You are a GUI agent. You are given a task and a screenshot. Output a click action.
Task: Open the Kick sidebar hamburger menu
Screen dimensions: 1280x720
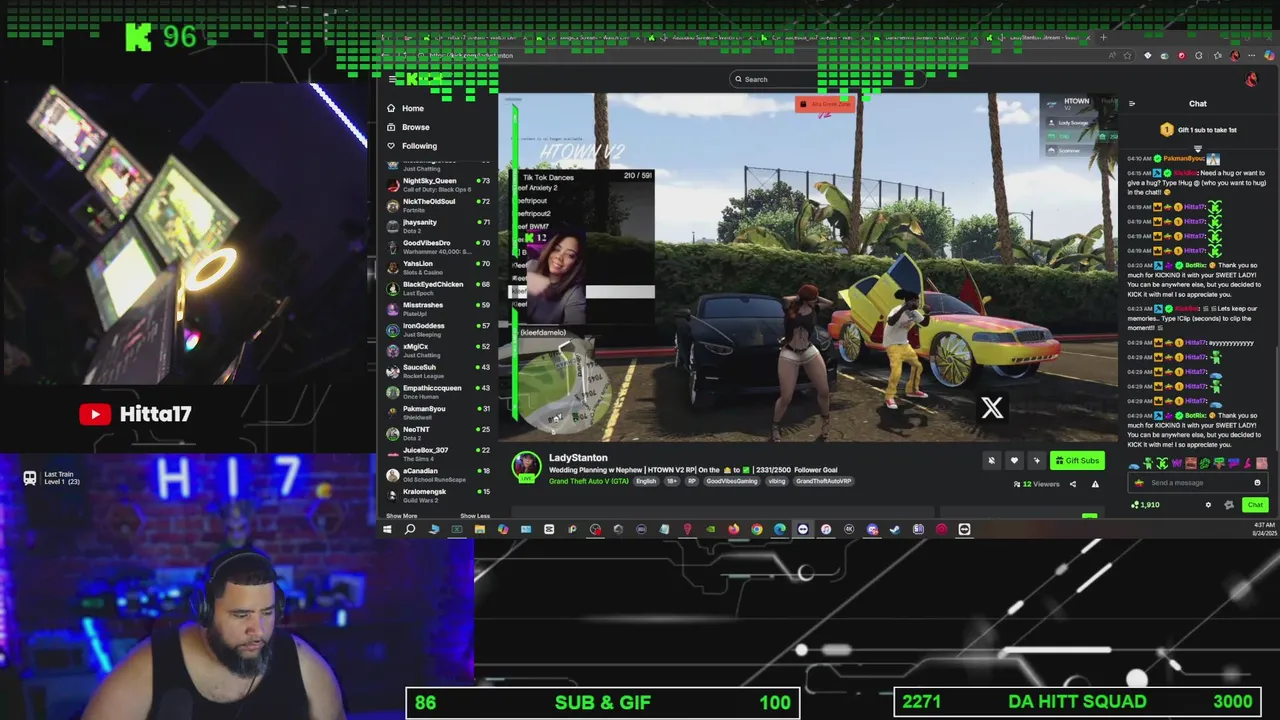pyautogui.click(x=392, y=79)
